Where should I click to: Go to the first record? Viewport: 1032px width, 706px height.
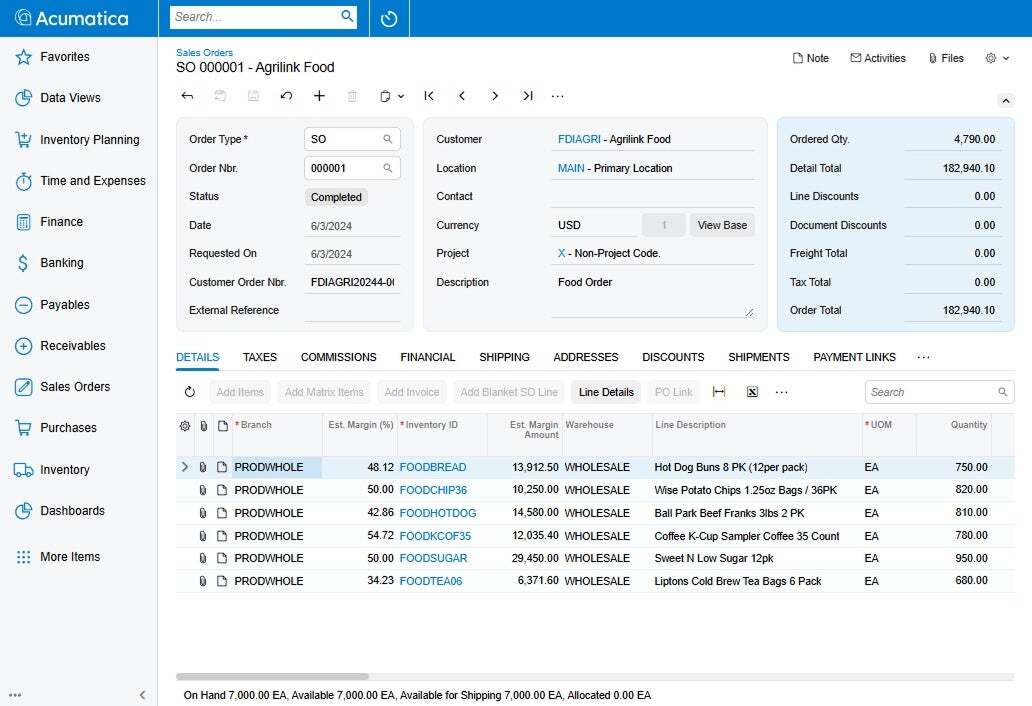click(429, 96)
